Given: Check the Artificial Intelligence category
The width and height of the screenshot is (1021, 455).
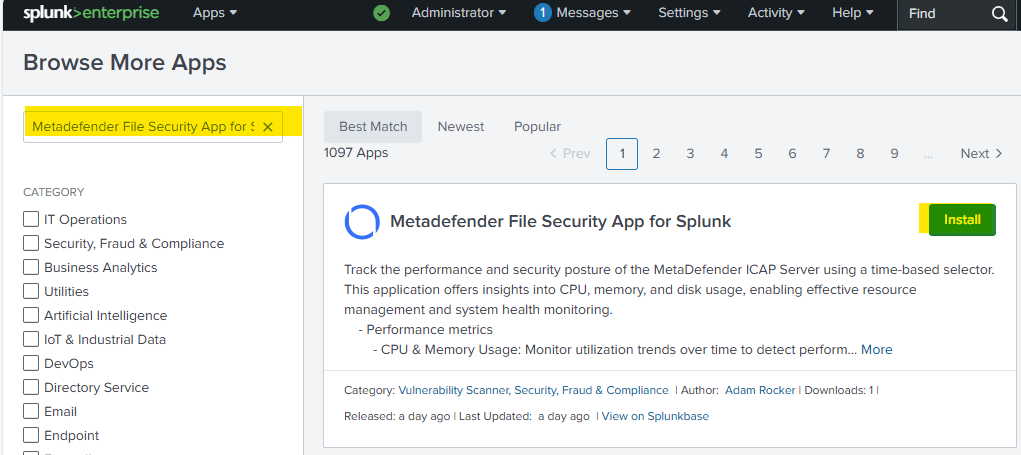Looking at the screenshot, I should pos(31,316).
